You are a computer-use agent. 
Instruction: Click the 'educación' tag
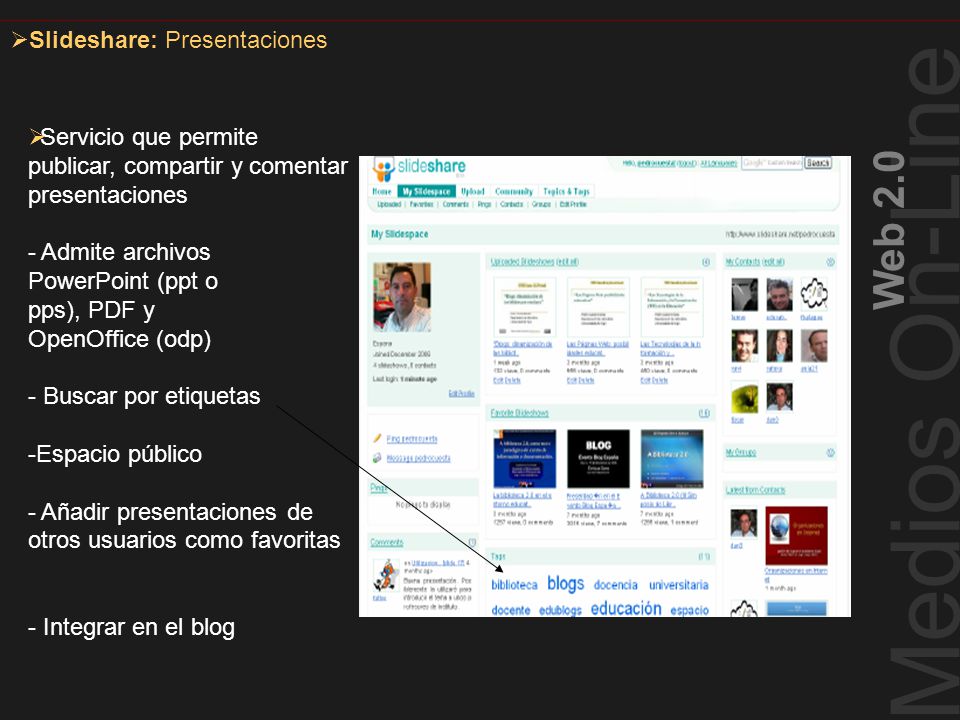pos(626,609)
